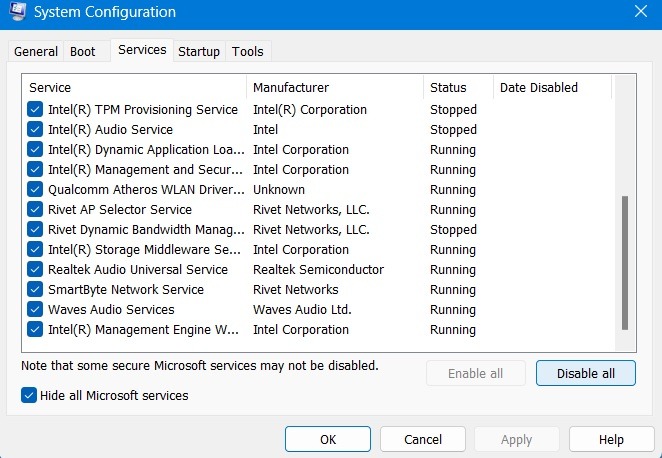Confirm with the OK button

(328, 439)
